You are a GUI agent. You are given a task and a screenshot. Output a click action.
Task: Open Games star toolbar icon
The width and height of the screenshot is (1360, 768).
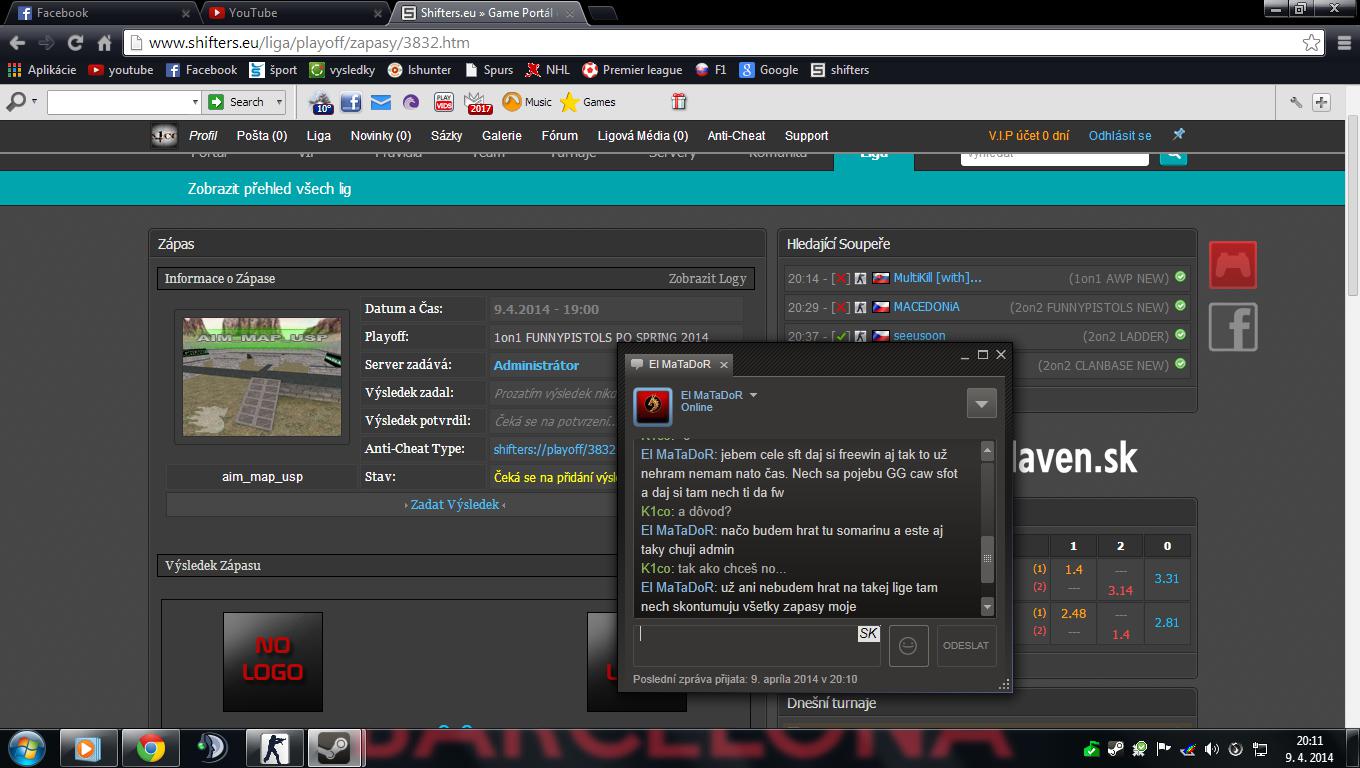click(588, 102)
